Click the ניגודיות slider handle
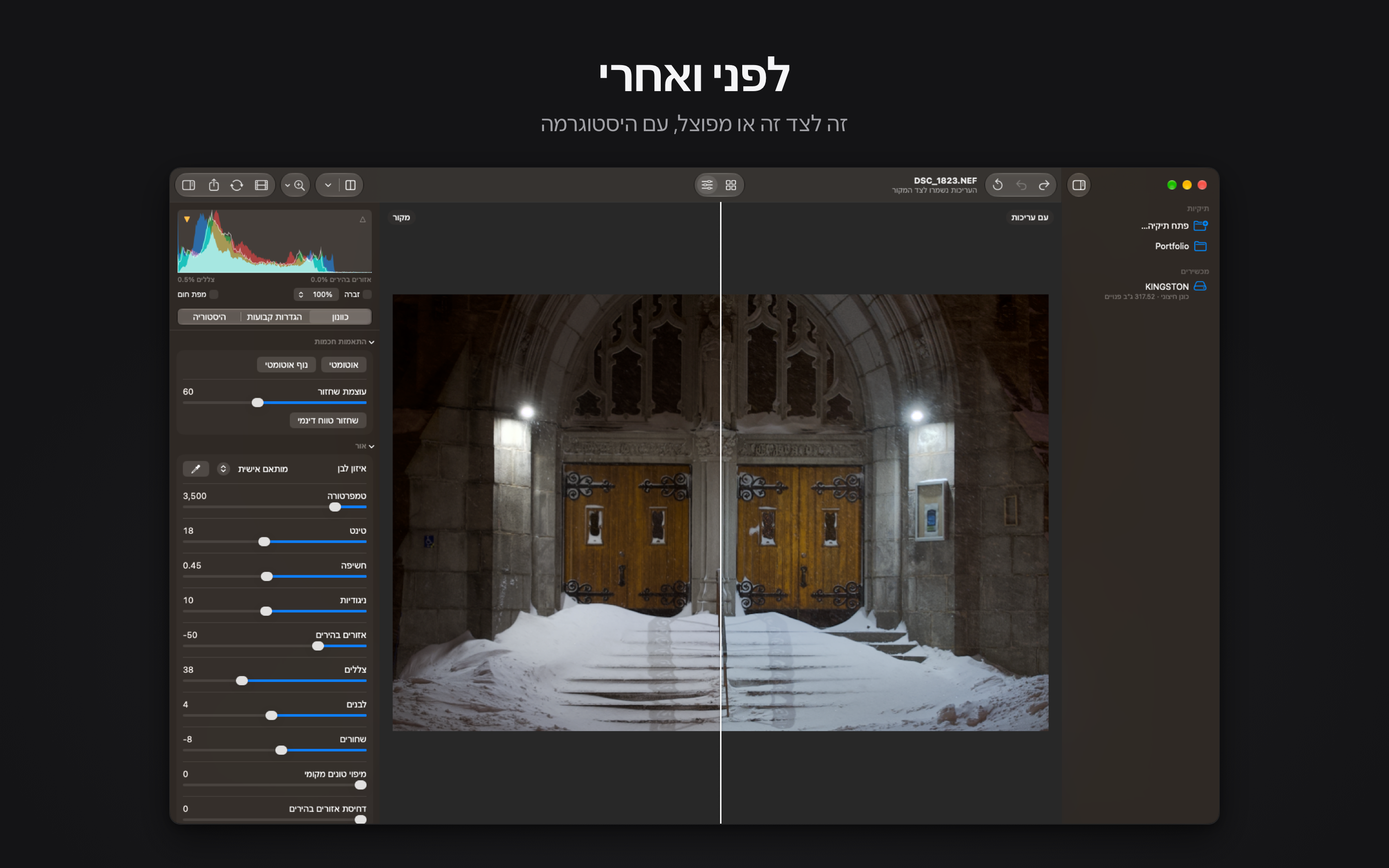This screenshot has width=1389, height=868. 266,611
